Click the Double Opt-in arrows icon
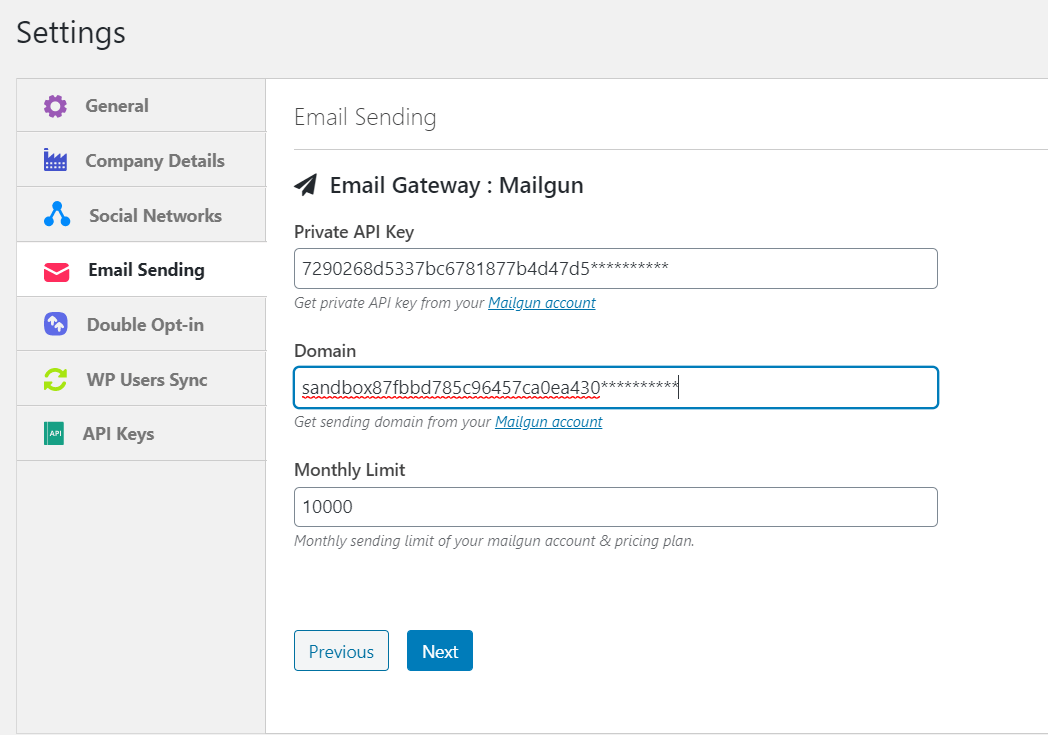 (x=55, y=323)
